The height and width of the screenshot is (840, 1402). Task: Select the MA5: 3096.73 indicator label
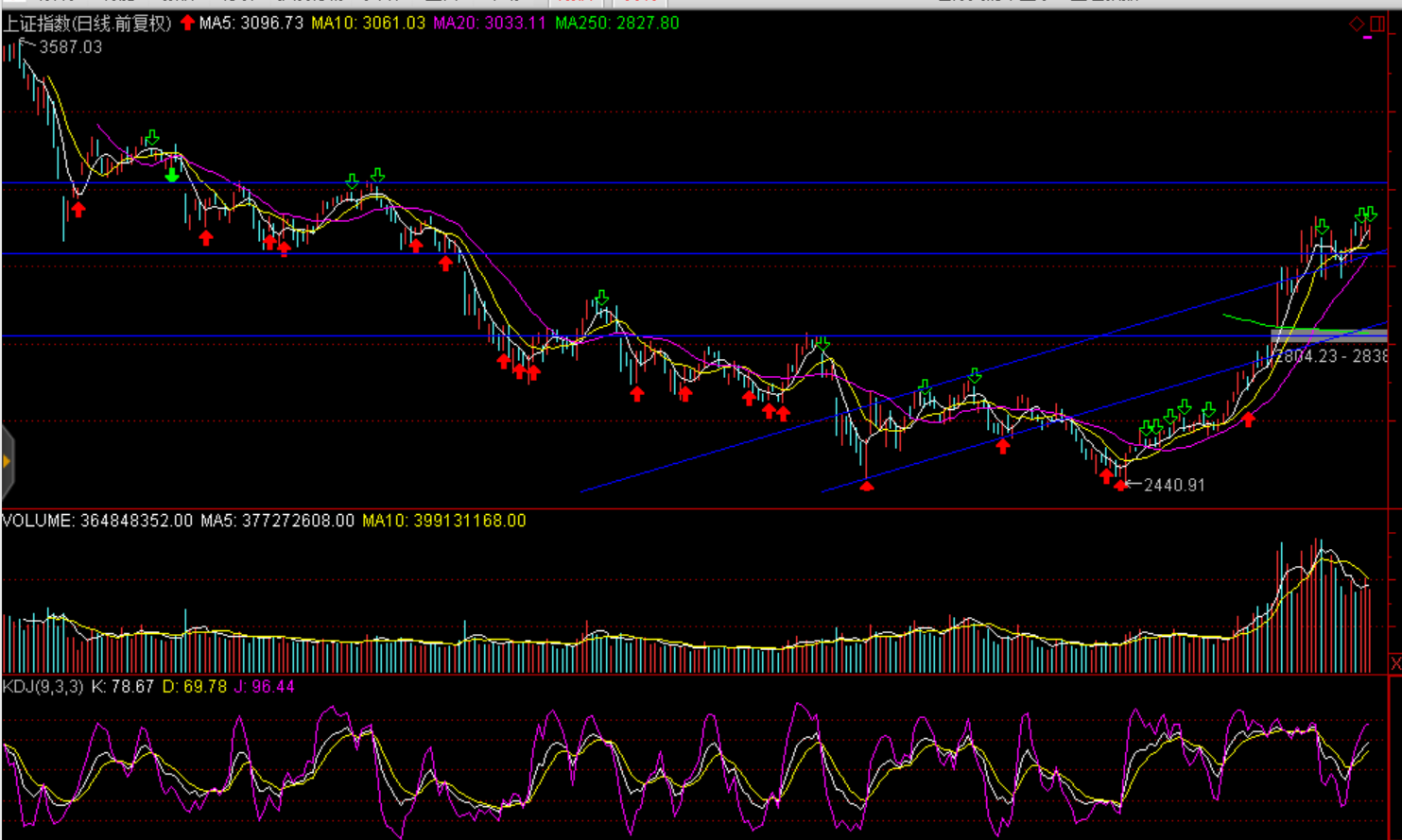(x=251, y=23)
